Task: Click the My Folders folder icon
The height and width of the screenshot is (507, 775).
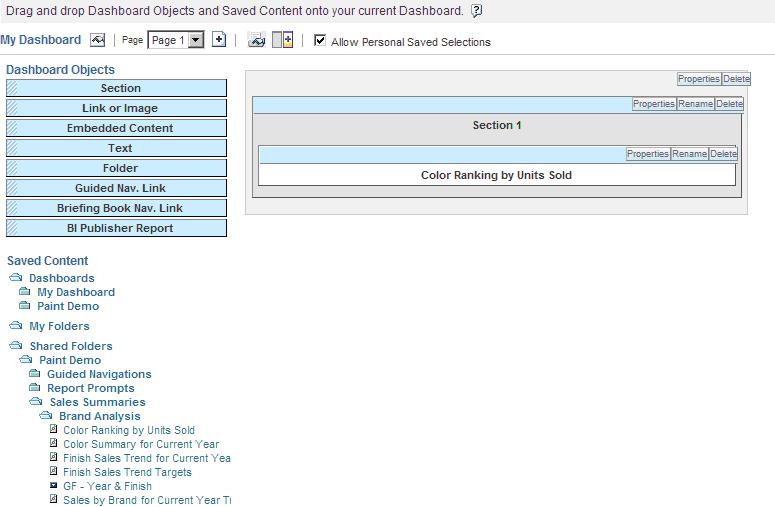Action: pyautogui.click(x=15, y=326)
